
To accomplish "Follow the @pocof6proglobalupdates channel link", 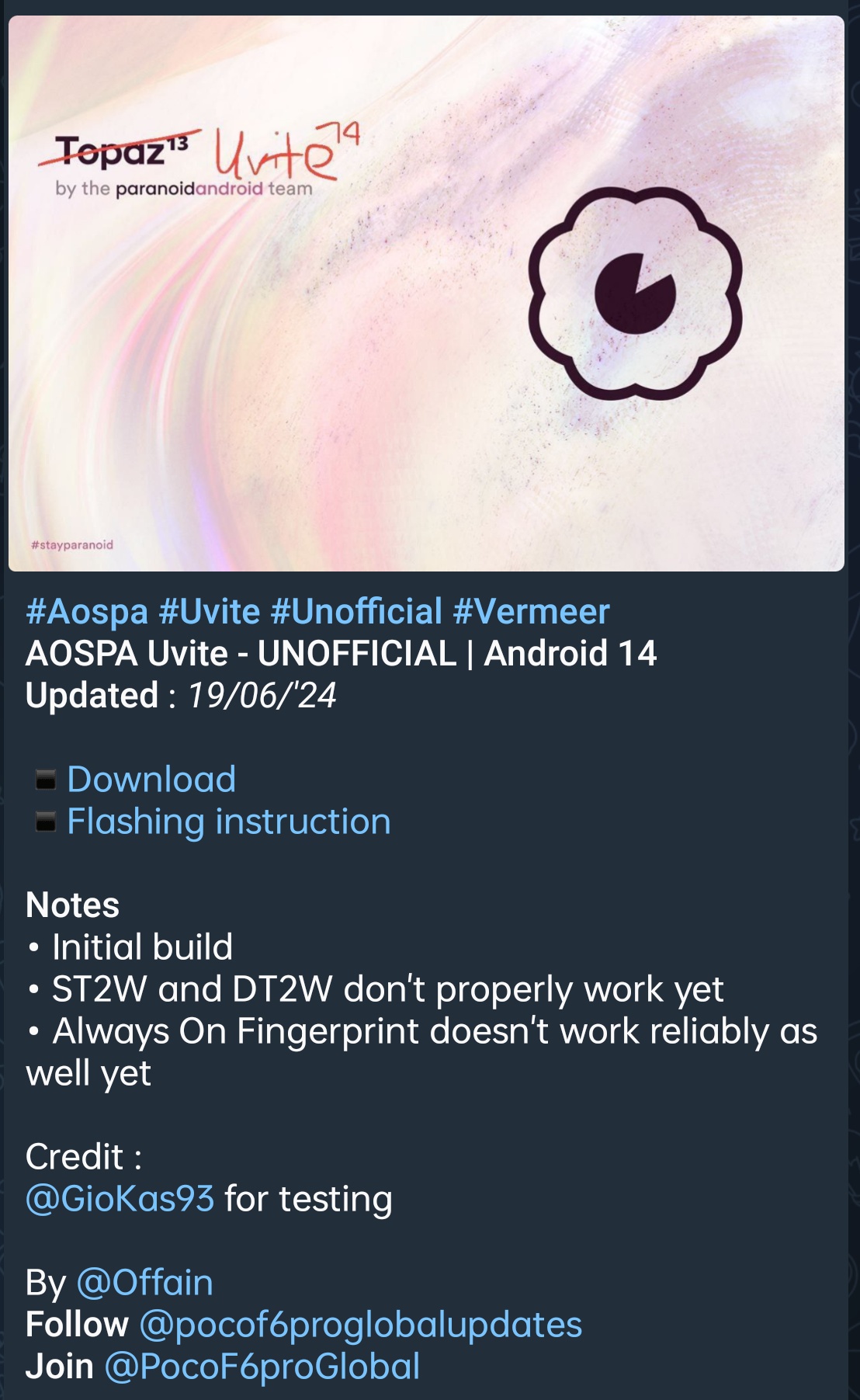I will pos(361,1325).
